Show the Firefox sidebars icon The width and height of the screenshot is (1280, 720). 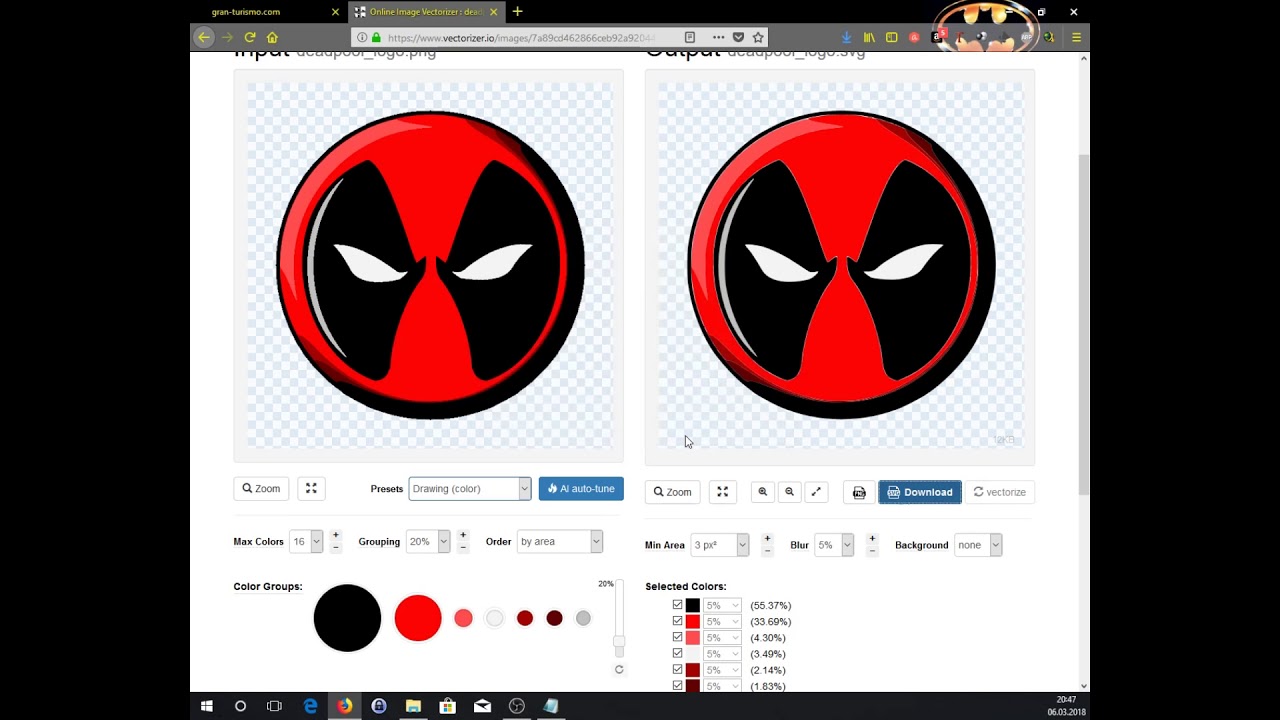[x=891, y=37]
